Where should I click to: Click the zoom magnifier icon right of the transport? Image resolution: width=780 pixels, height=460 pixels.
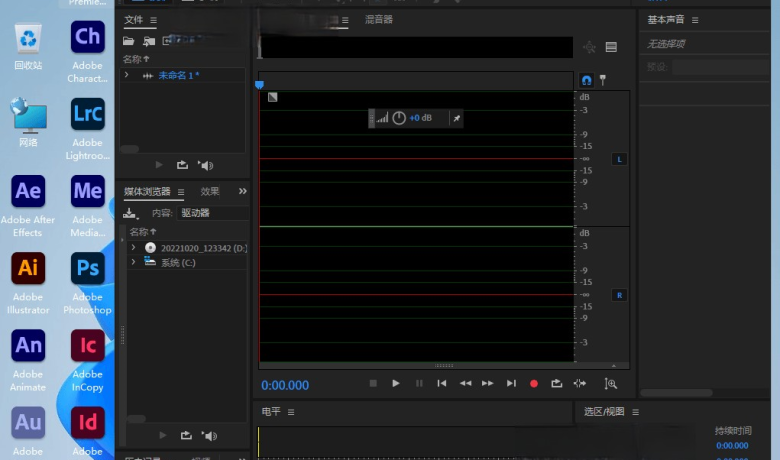[610, 383]
